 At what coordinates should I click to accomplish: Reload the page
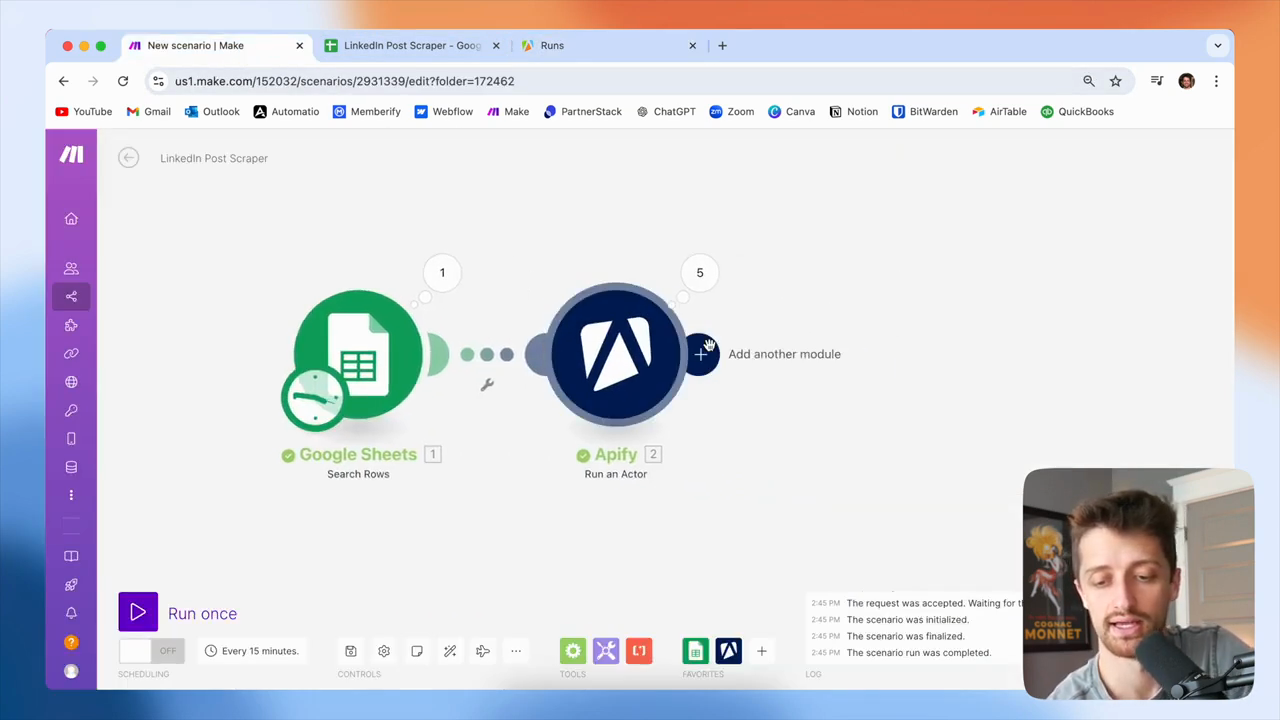pyautogui.click(x=123, y=81)
